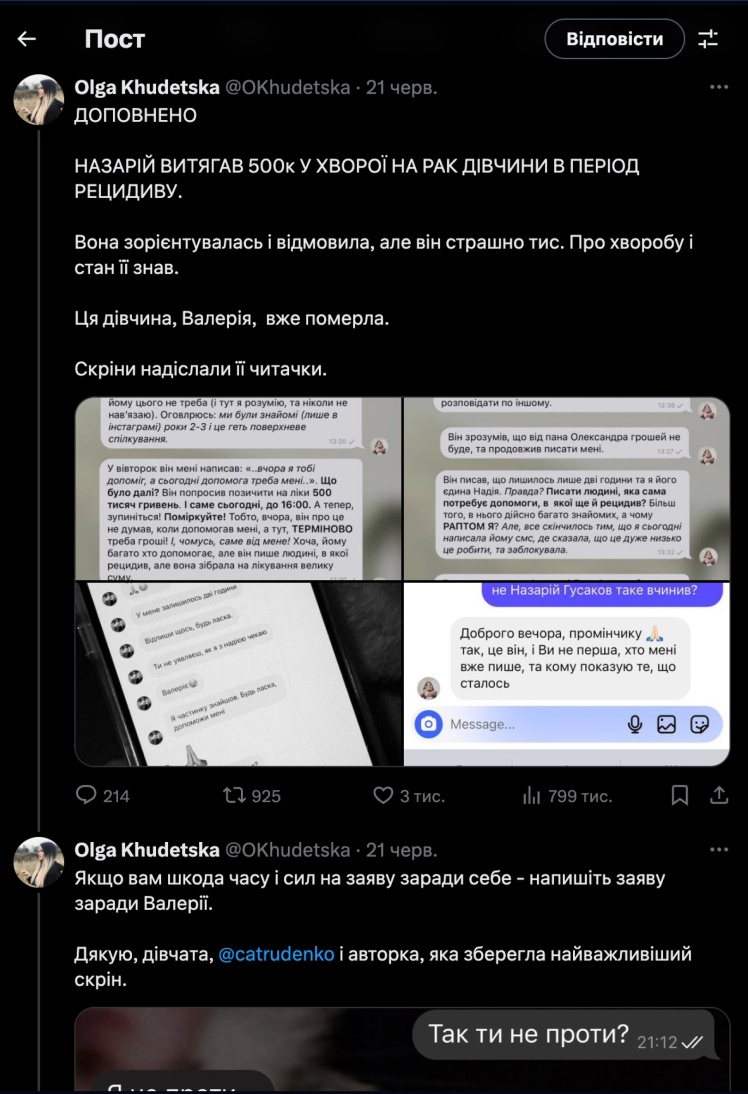748x1094 pixels.
Task: Open the bottom-right Instagram message image
Action: click(567, 674)
